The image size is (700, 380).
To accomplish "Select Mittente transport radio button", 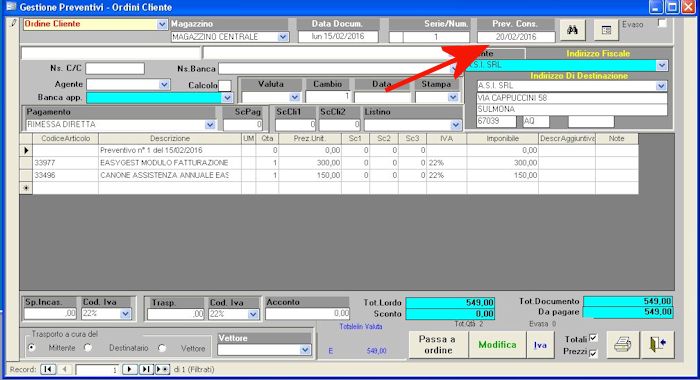I will coord(32,347).
